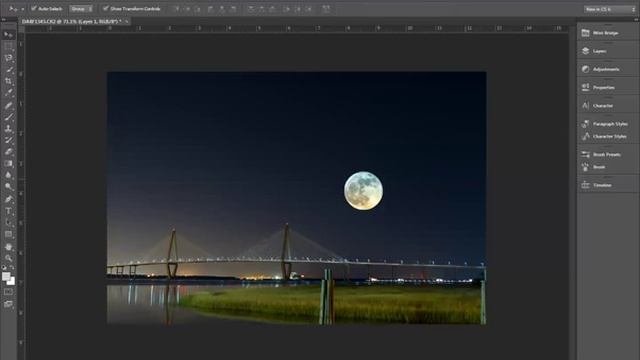This screenshot has width=640, height=360.
Task: Click Align top edges icon
Action: pyautogui.click(x=177, y=9)
